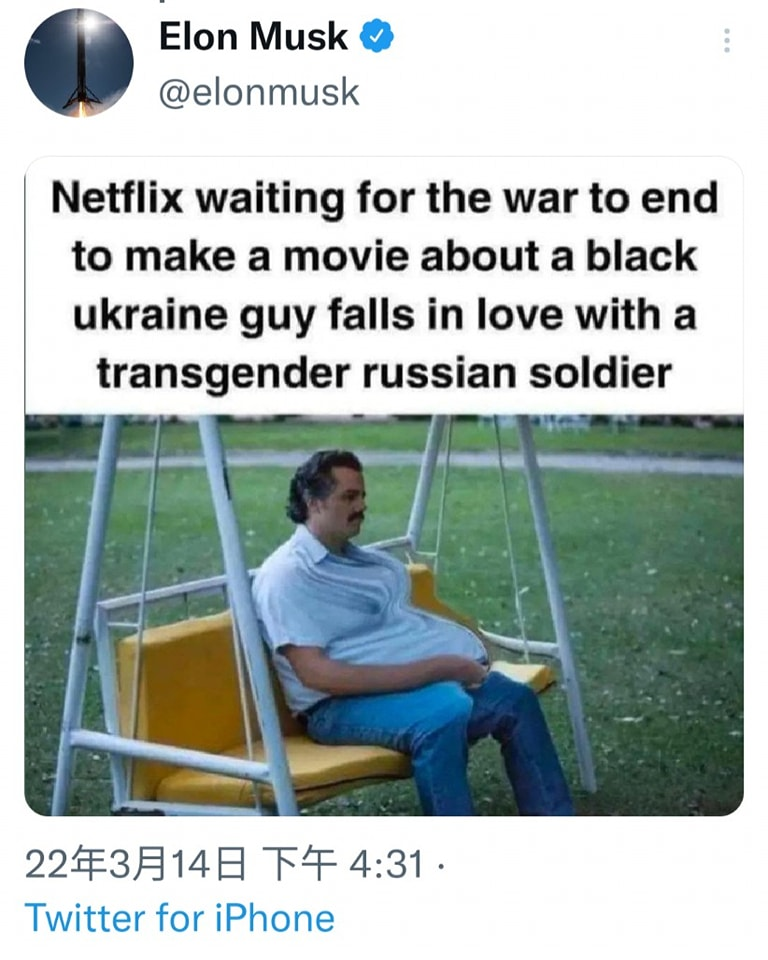The height and width of the screenshot is (960, 768).
Task: Open the Twitter for iPhone source link
Action: 180,918
